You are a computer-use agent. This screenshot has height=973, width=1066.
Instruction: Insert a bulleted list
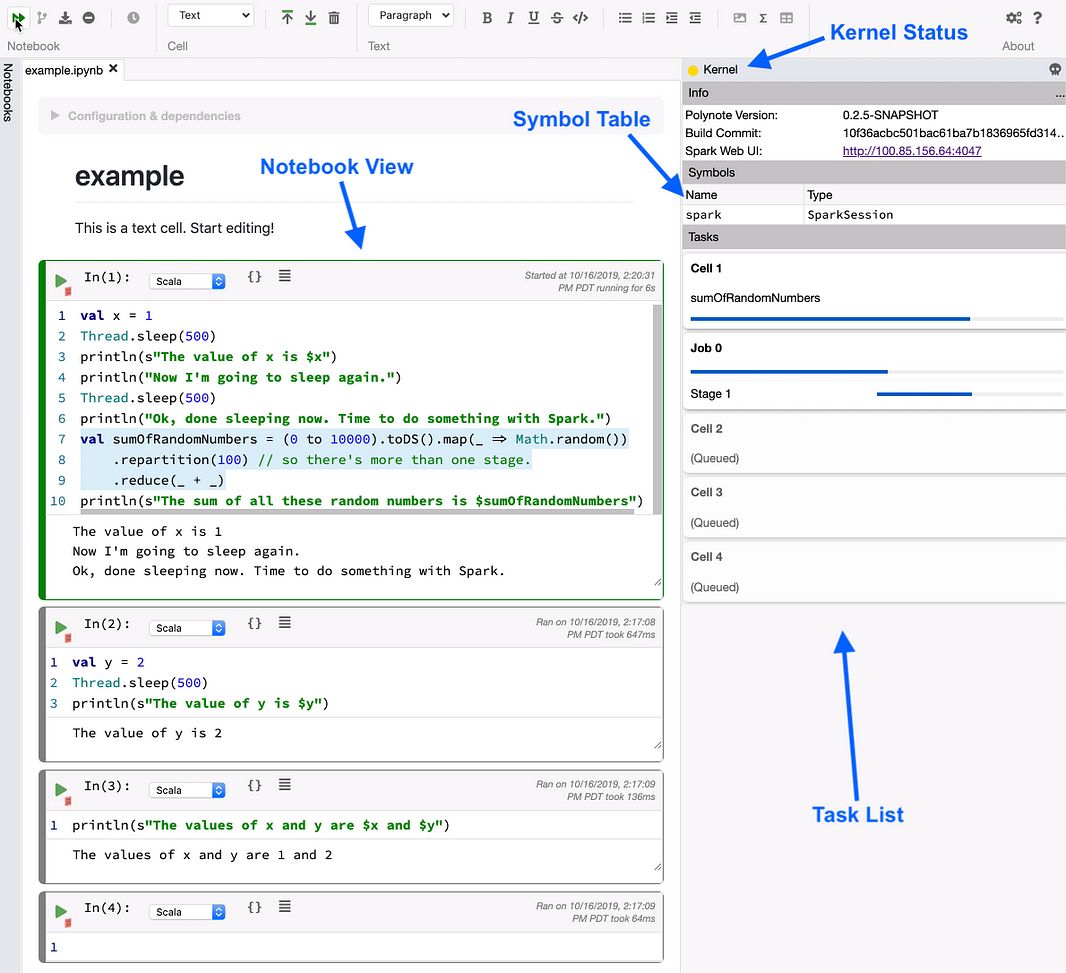pyautogui.click(x=625, y=18)
